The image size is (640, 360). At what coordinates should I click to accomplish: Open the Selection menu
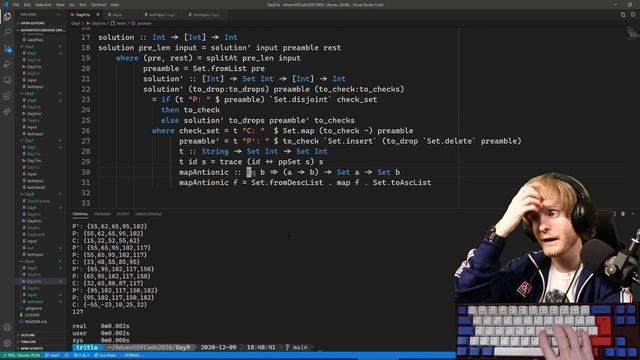pyautogui.click(x=43, y=4)
